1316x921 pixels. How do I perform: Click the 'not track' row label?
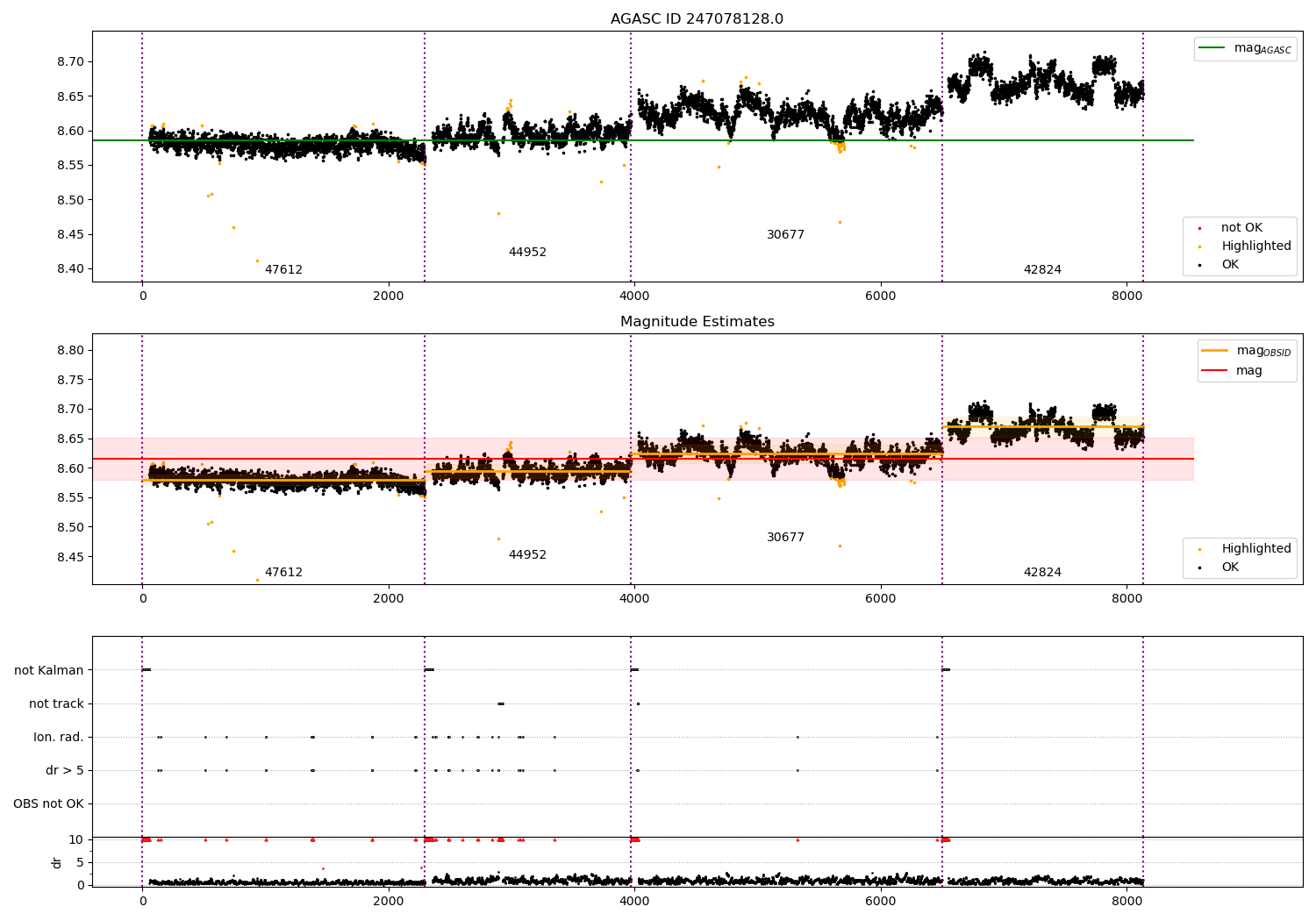click(56, 704)
